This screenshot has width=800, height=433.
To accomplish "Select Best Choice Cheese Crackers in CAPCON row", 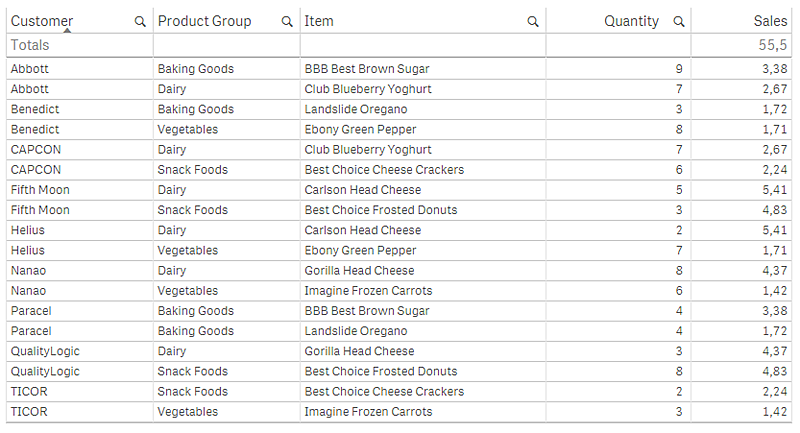I will pos(384,170).
